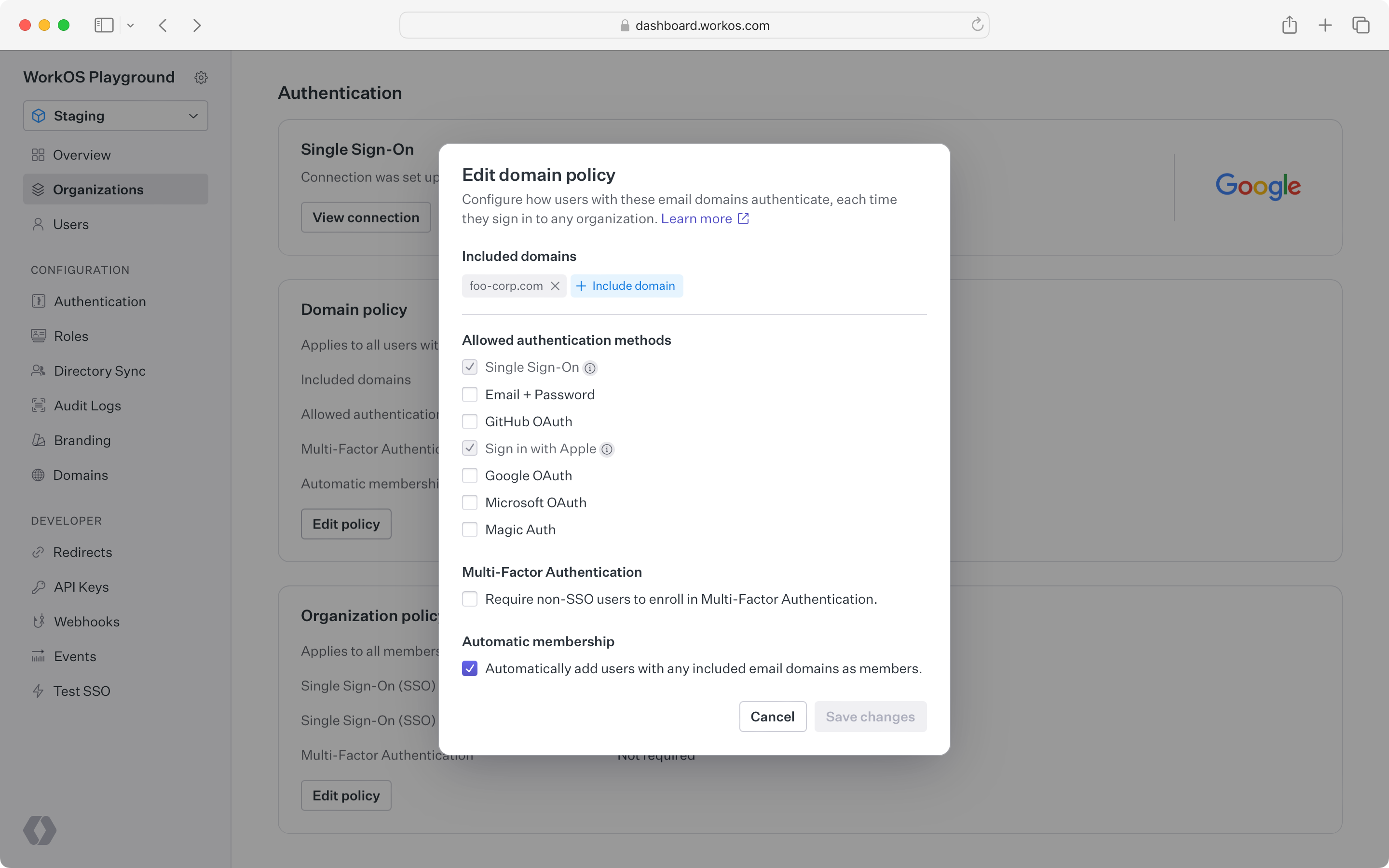This screenshot has width=1389, height=868.
Task: Click the Single Sign-On info icon
Action: click(590, 368)
